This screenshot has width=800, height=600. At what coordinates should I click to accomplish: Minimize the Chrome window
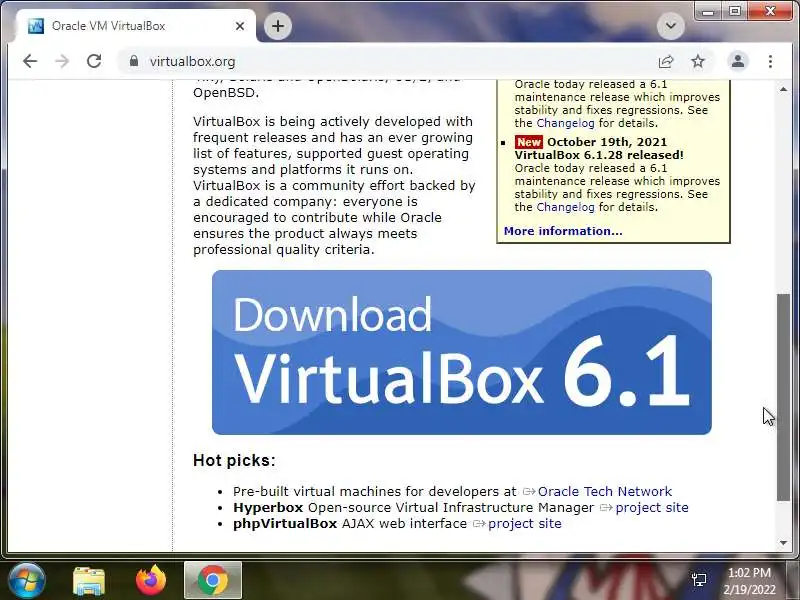coord(708,11)
